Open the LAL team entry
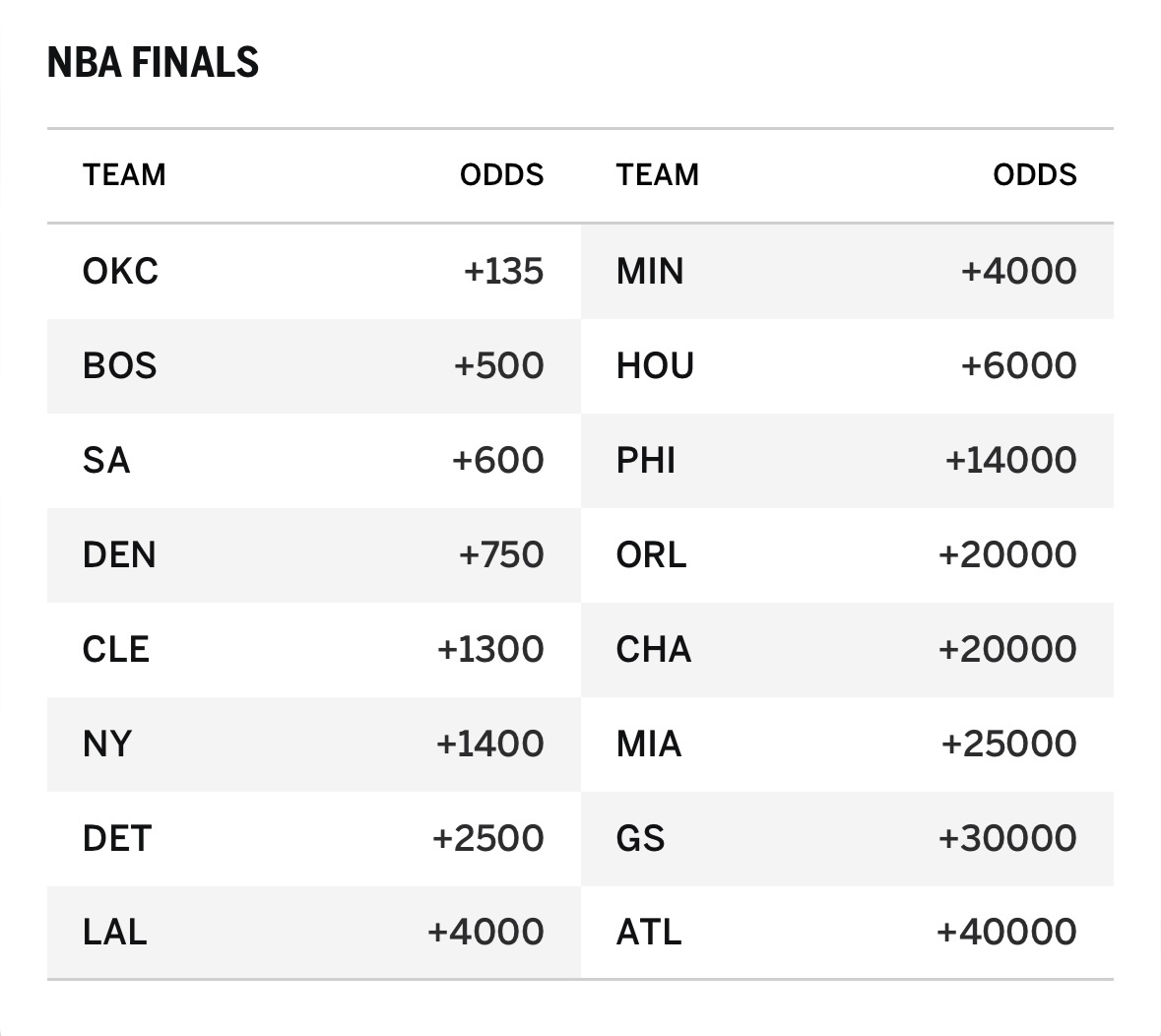1161x1036 pixels. coord(115,932)
